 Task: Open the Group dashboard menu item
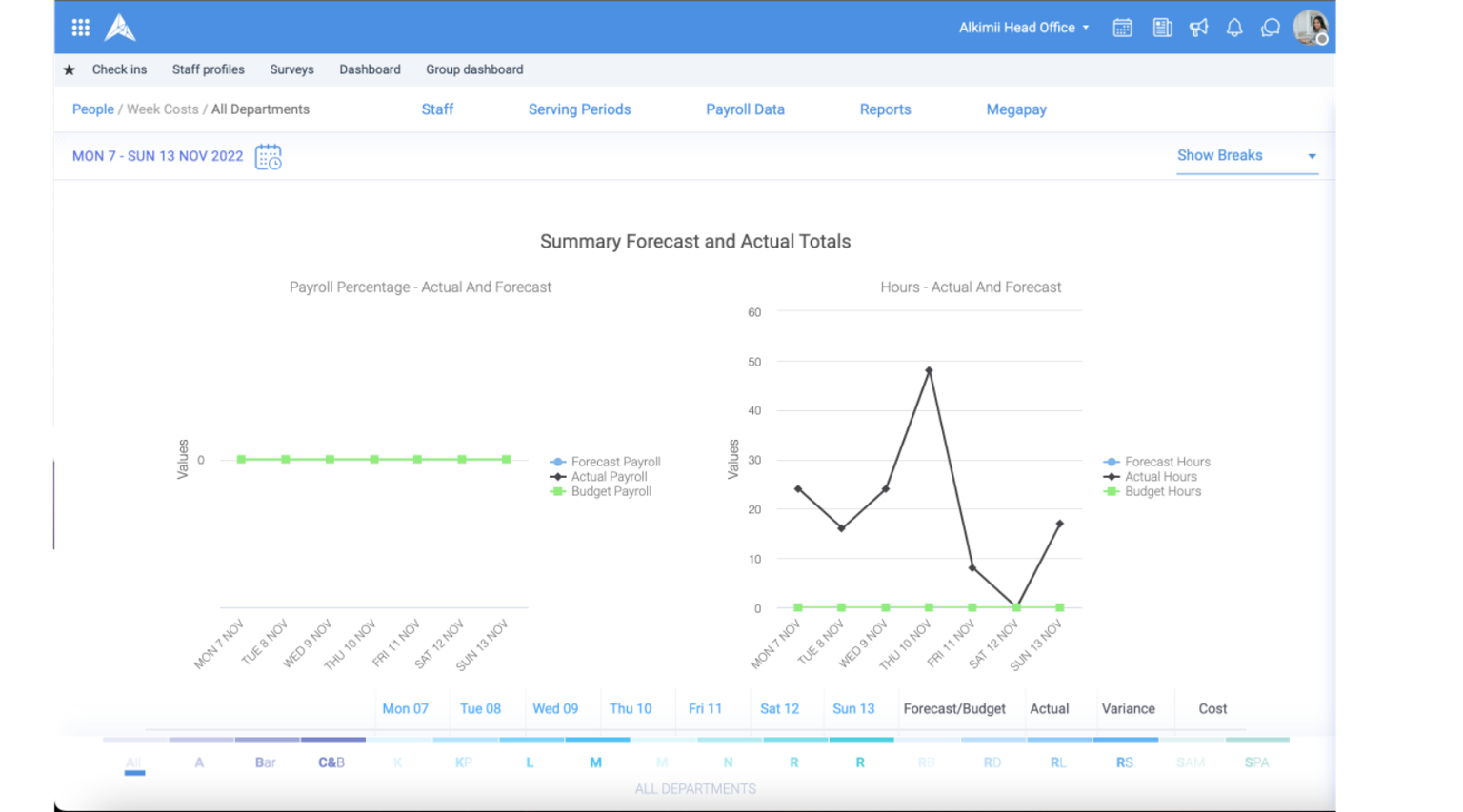474,69
